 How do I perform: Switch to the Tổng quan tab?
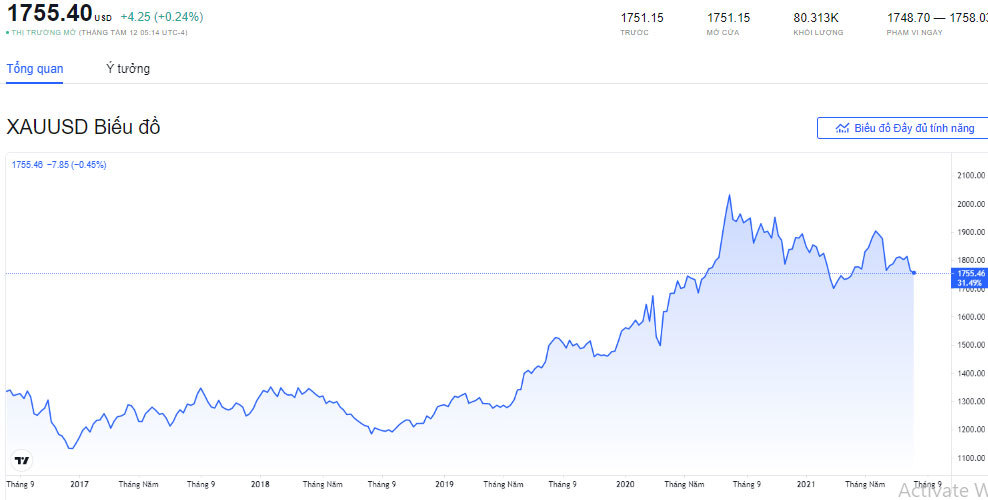point(35,69)
